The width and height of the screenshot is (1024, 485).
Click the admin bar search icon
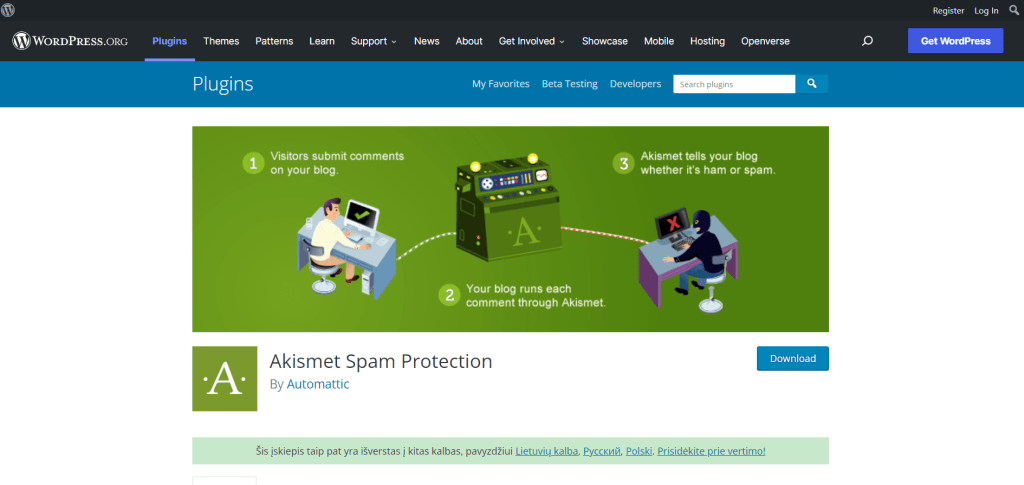pos(1014,10)
